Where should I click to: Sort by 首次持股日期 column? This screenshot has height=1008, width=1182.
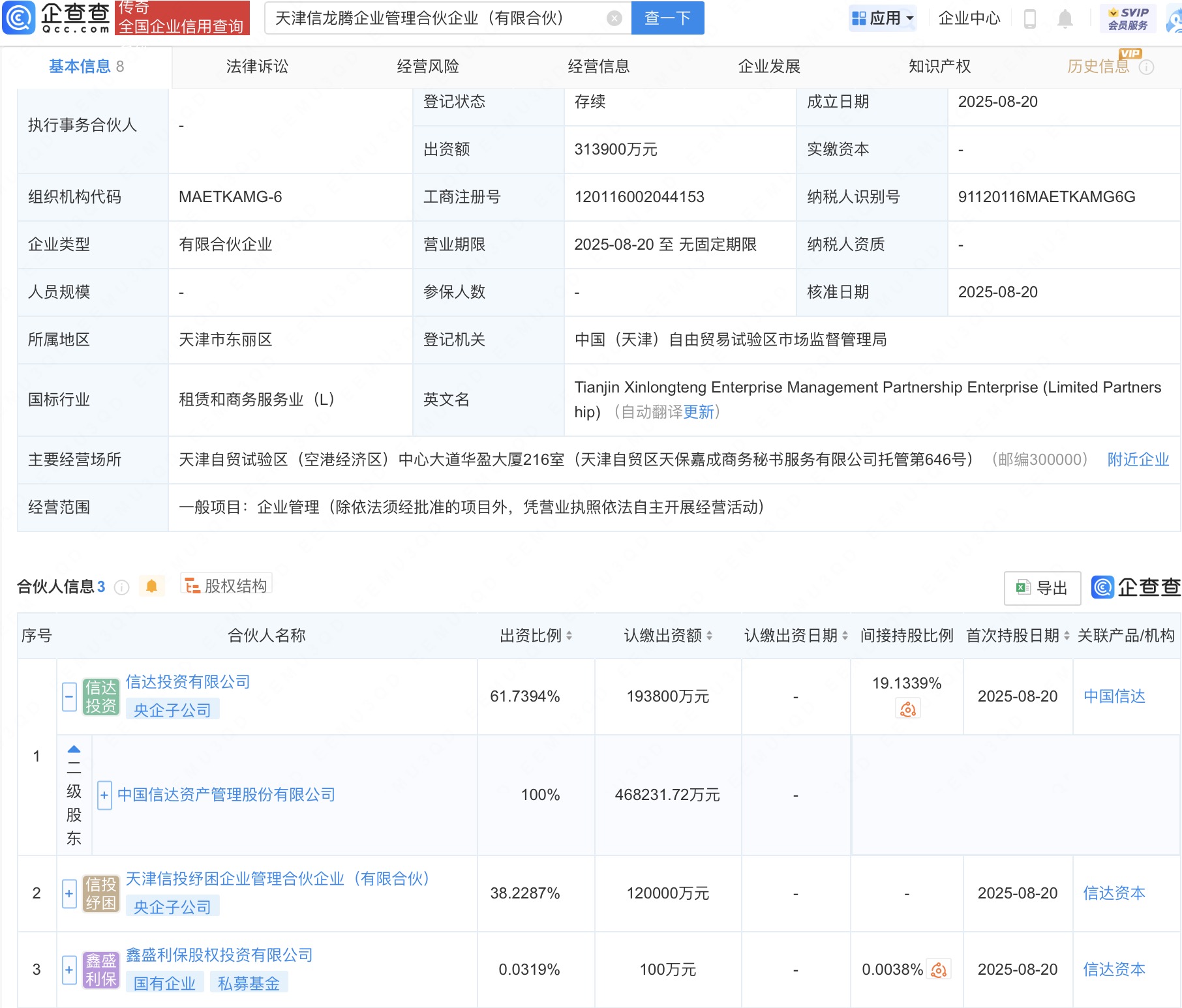1067,636
